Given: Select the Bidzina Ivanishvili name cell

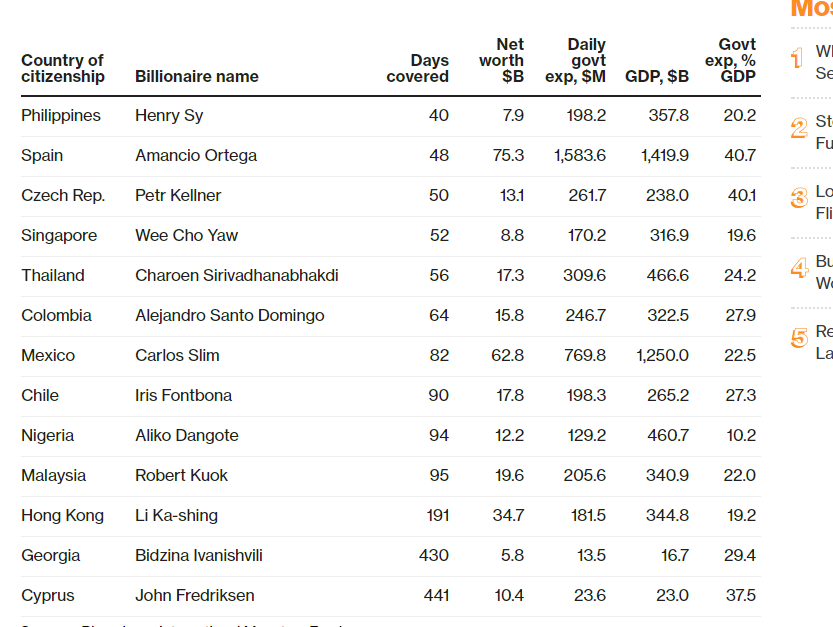Looking at the screenshot, I should 199,556.
